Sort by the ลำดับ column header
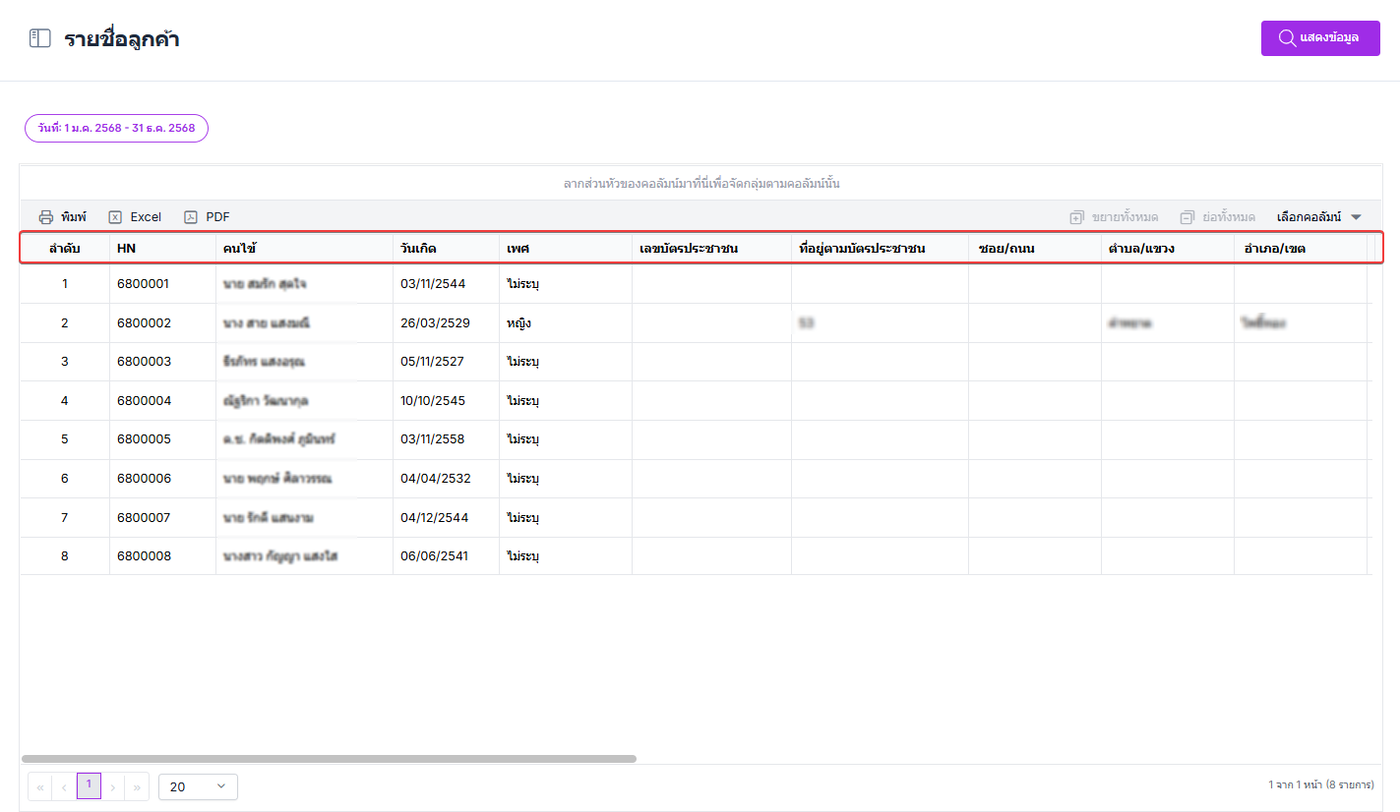 [65, 248]
